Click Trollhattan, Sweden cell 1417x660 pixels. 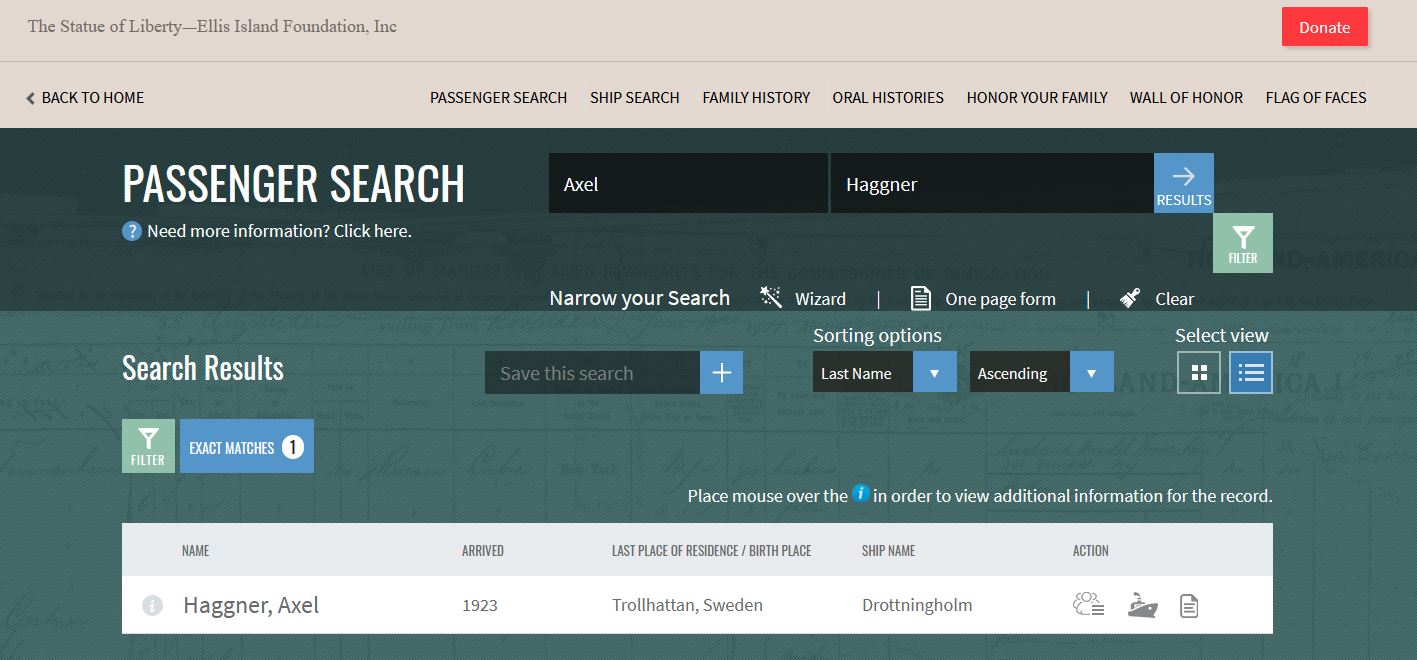click(x=687, y=605)
